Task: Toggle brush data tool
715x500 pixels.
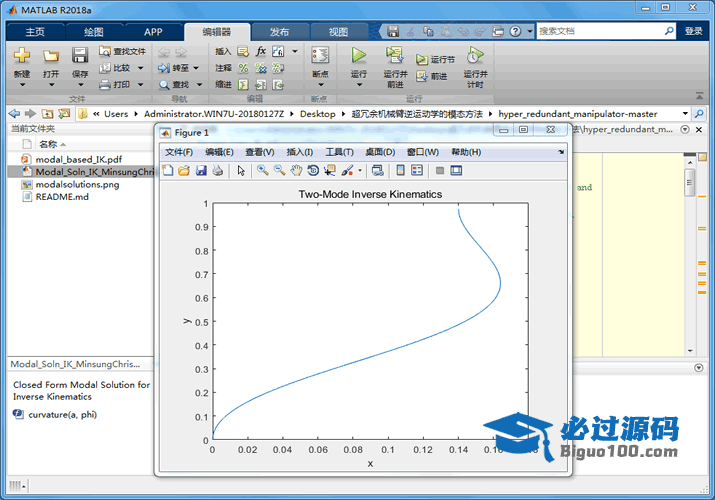Action: point(347,170)
